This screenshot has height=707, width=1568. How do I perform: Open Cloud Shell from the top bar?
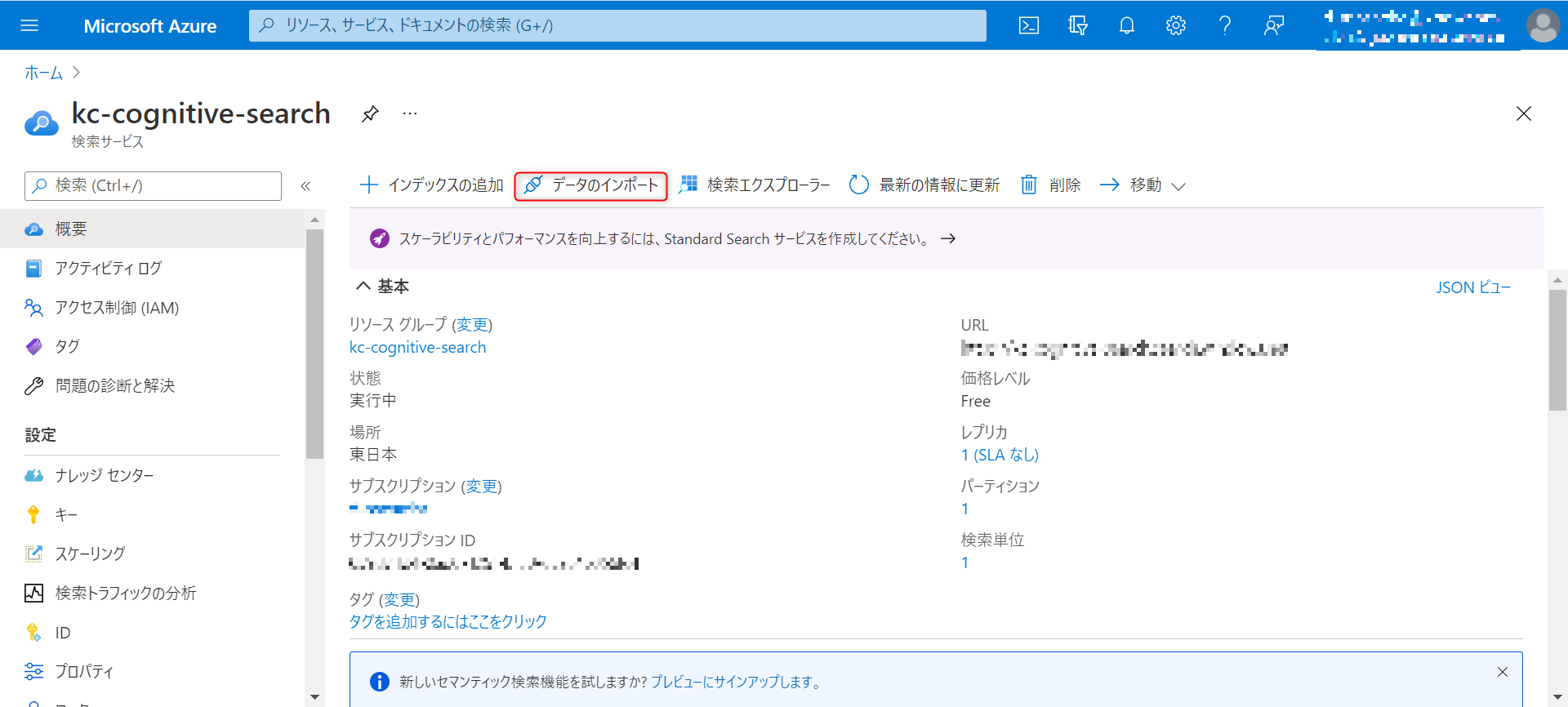tap(1029, 25)
